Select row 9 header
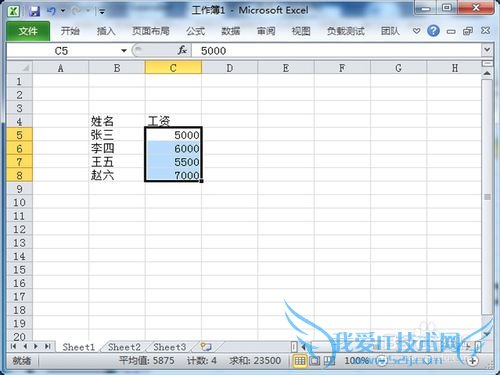 point(20,189)
